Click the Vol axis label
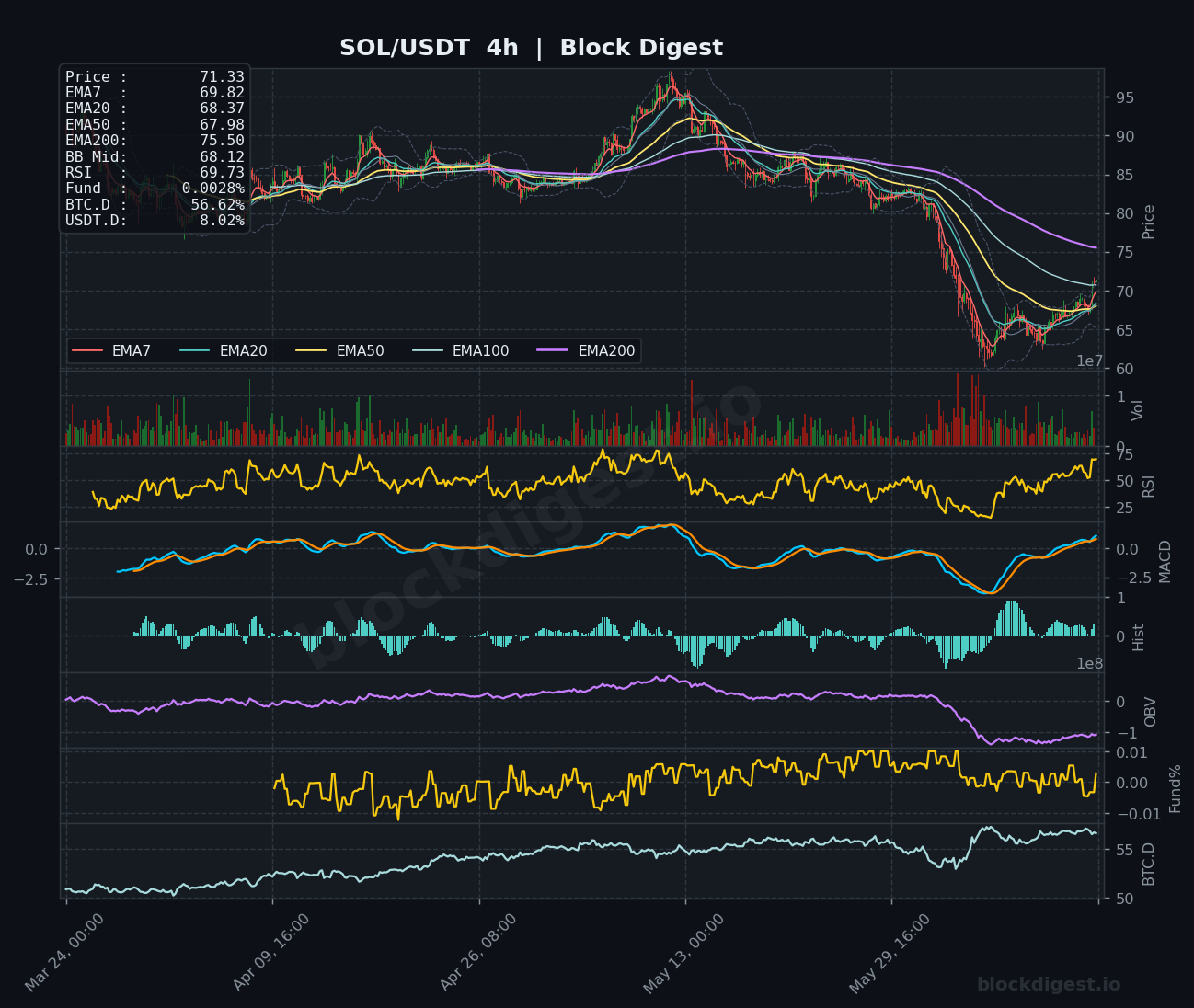This screenshot has width=1194, height=1008. click(x=1138, y=410)
